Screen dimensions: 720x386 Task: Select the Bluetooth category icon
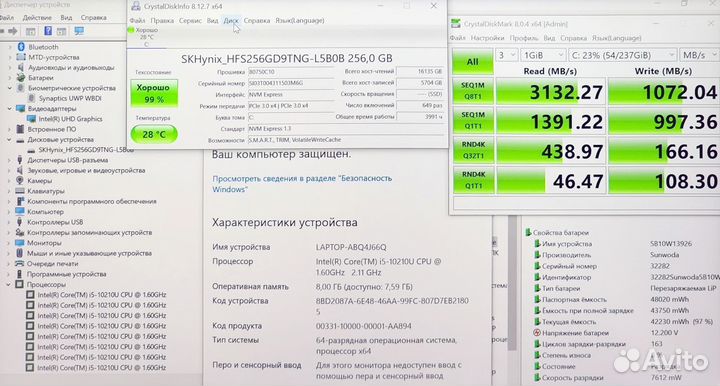[x=21, y=47]
